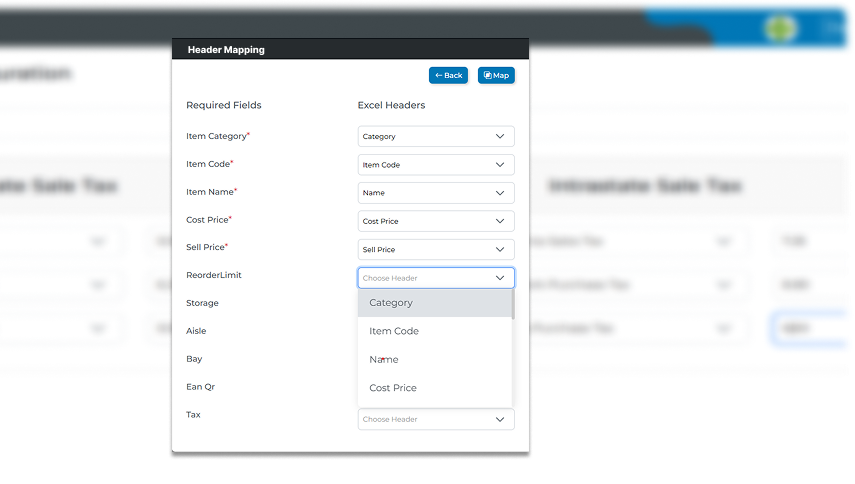Click the Back button

[448, 75]
